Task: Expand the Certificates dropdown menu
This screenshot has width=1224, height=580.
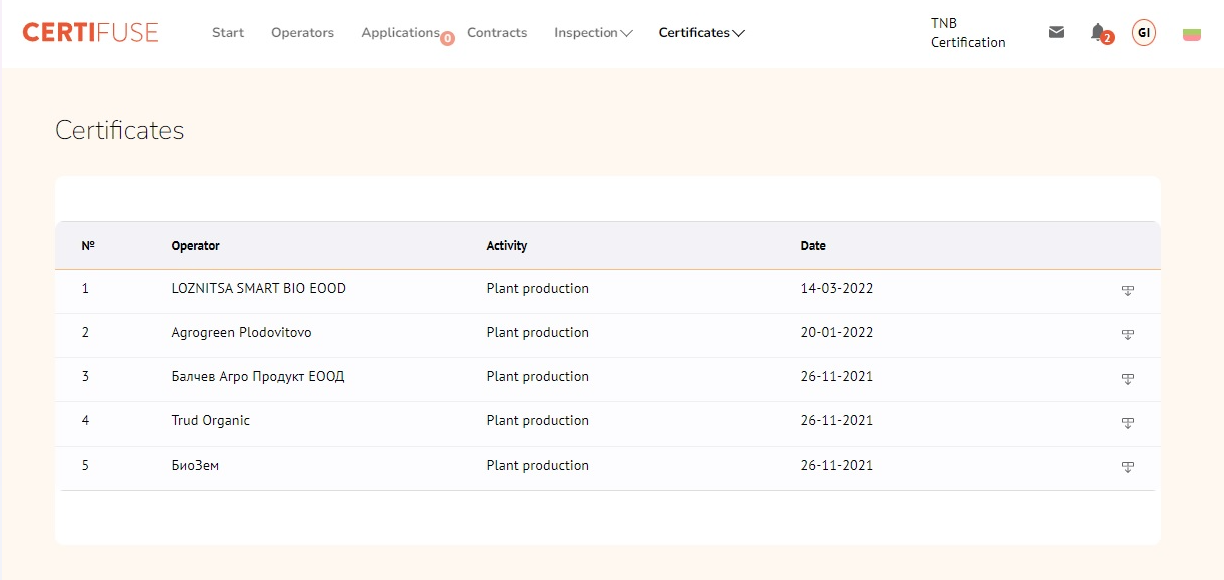Action: [701, 33]
